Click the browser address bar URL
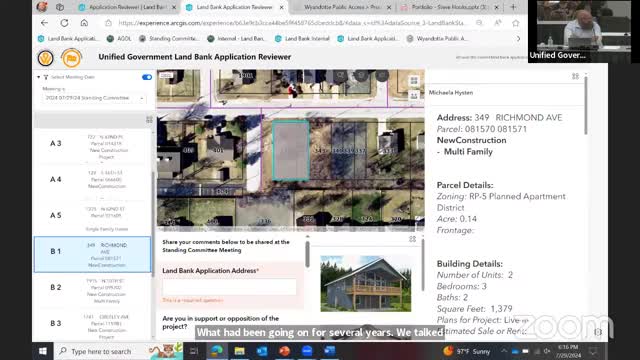The width and height of the screenshot is (640, 360). (291, 23)
